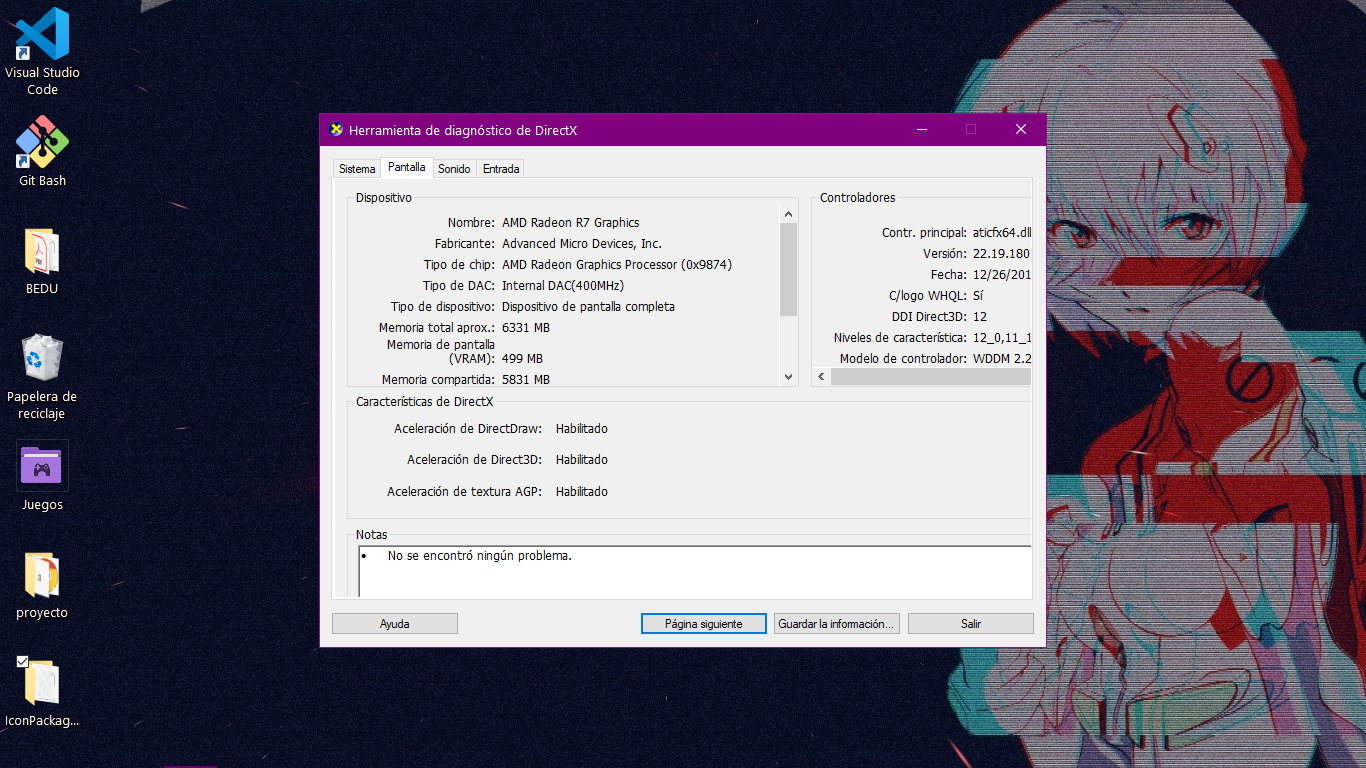
Task: Click Dispositivo de pantalla completa text
Action: click(x=588, y=307)
